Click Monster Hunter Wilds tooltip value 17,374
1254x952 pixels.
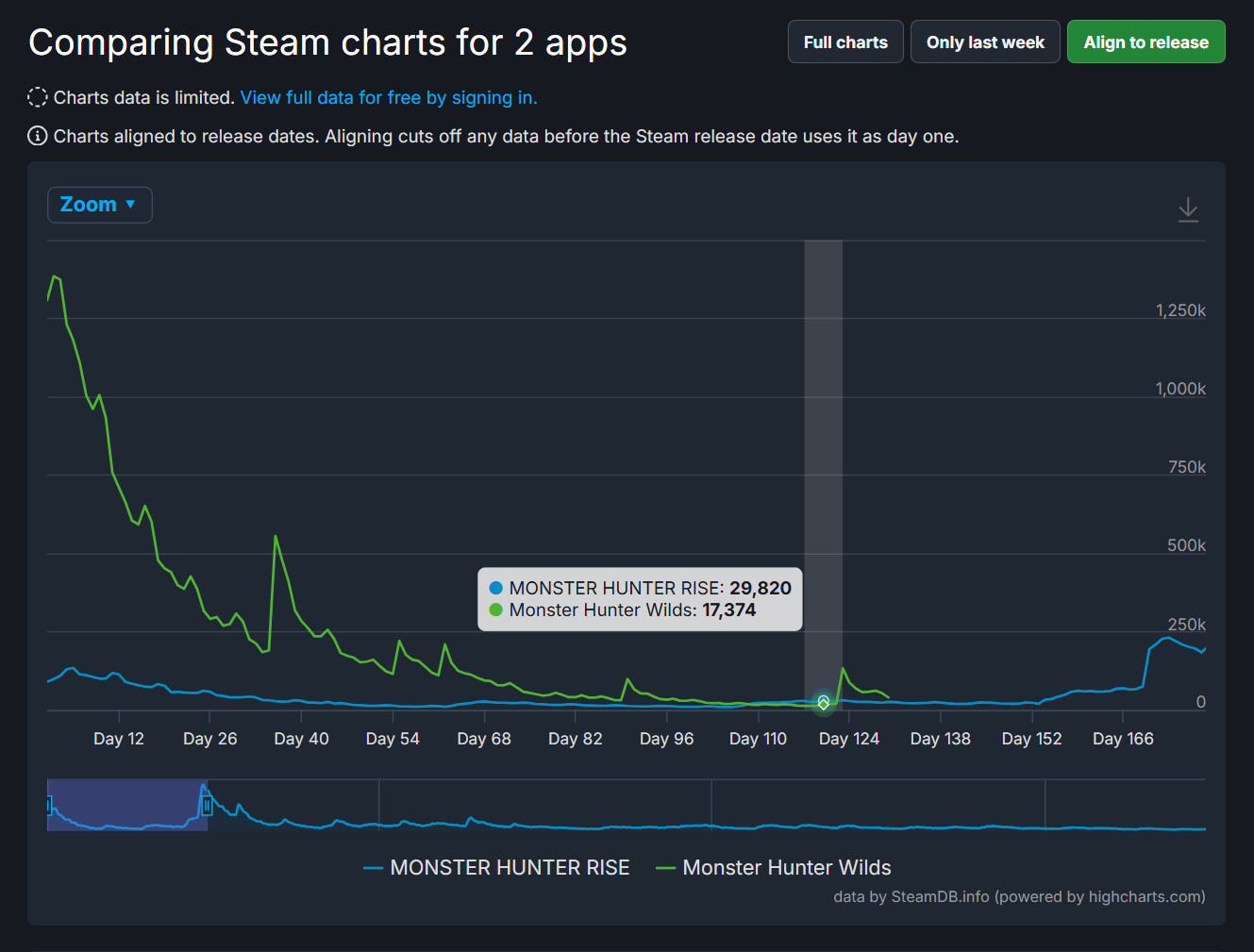pos(729,610)
